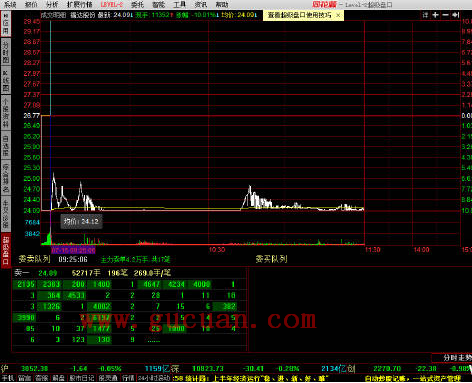Click the 同花顺 logo in title bar

point(324,5)
